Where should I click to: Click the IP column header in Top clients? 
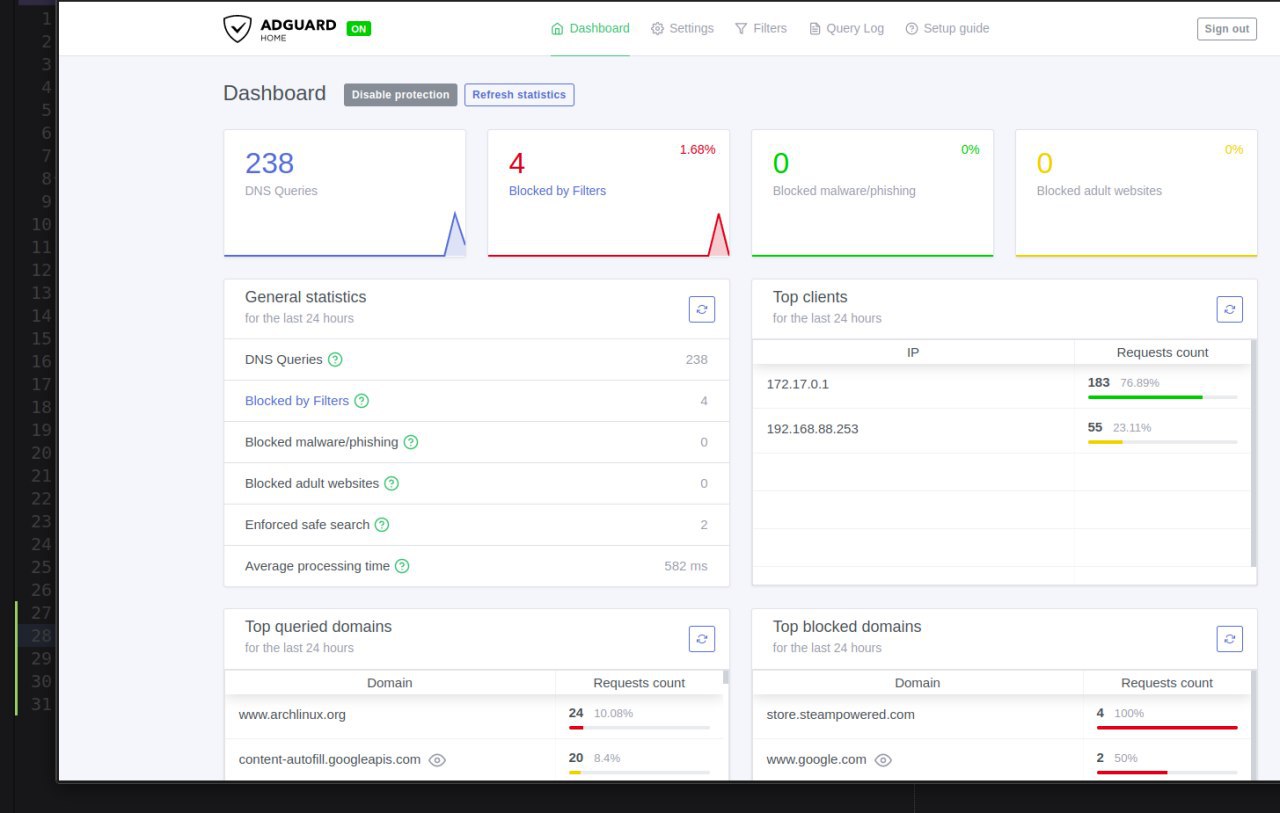[913, 352]
